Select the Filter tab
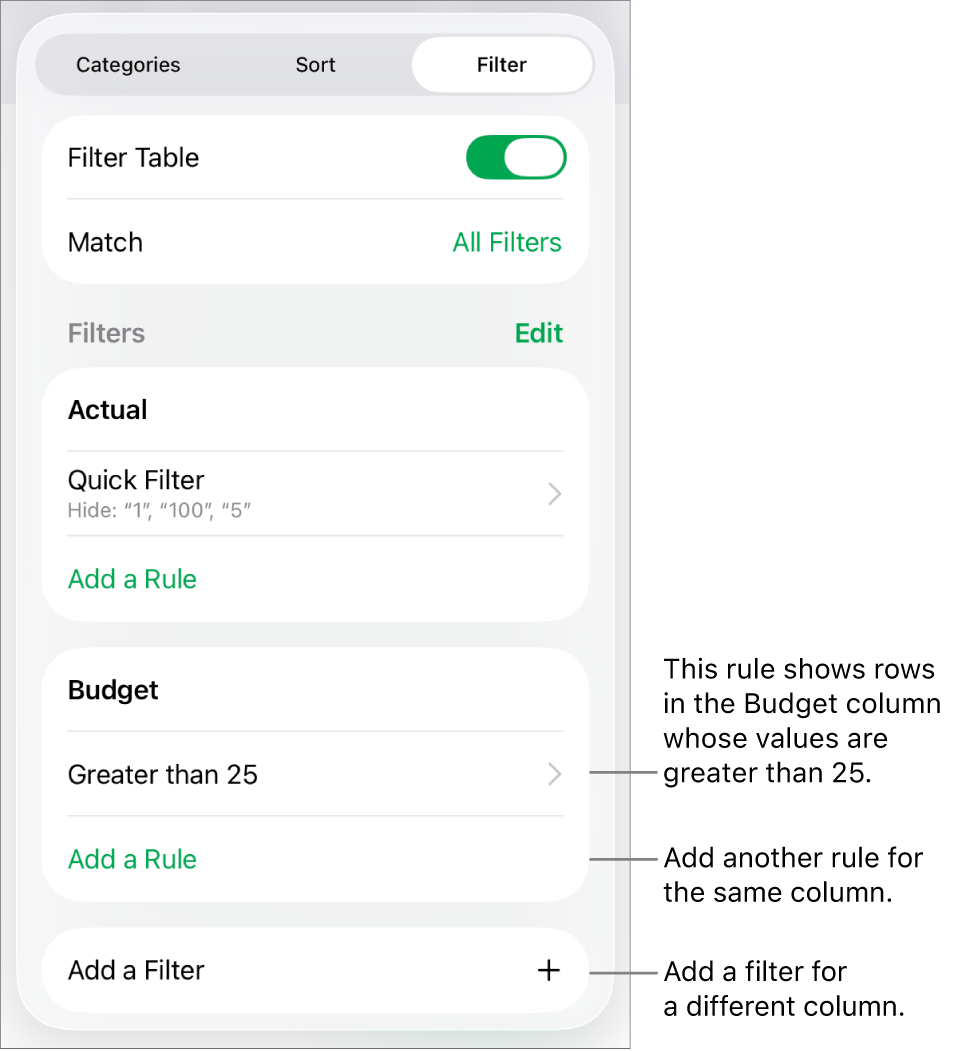 click(x=501, y=64)
